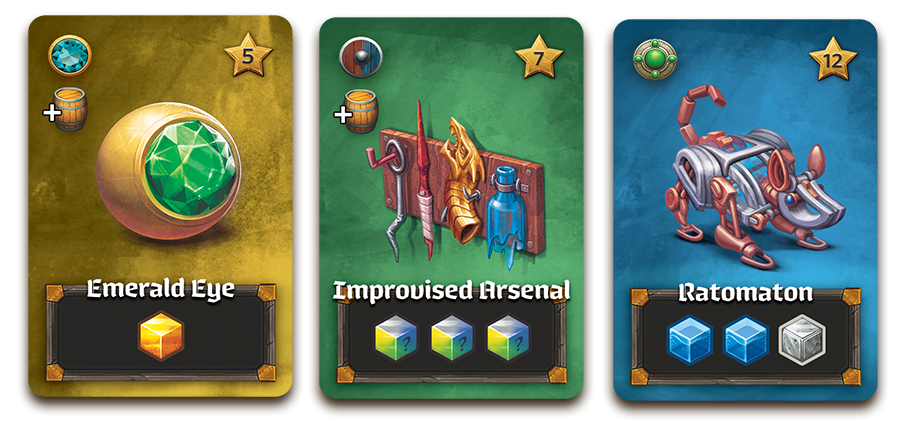Click the round shield icon on Improvised Arsenal
This screenshot has width=897, height=422.
(360, 58)
